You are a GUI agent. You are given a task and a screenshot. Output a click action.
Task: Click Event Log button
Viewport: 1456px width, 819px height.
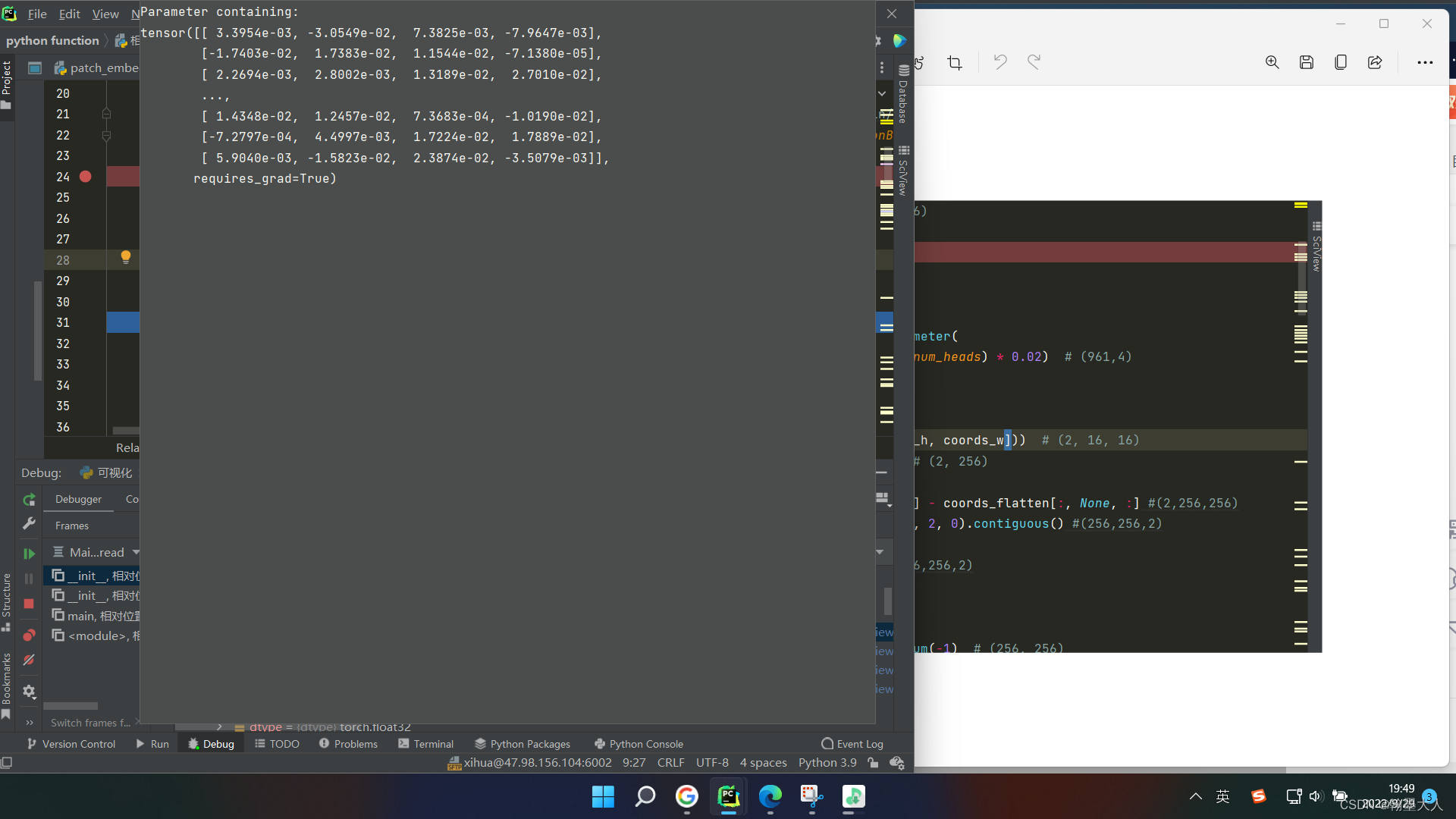(852, 744)
